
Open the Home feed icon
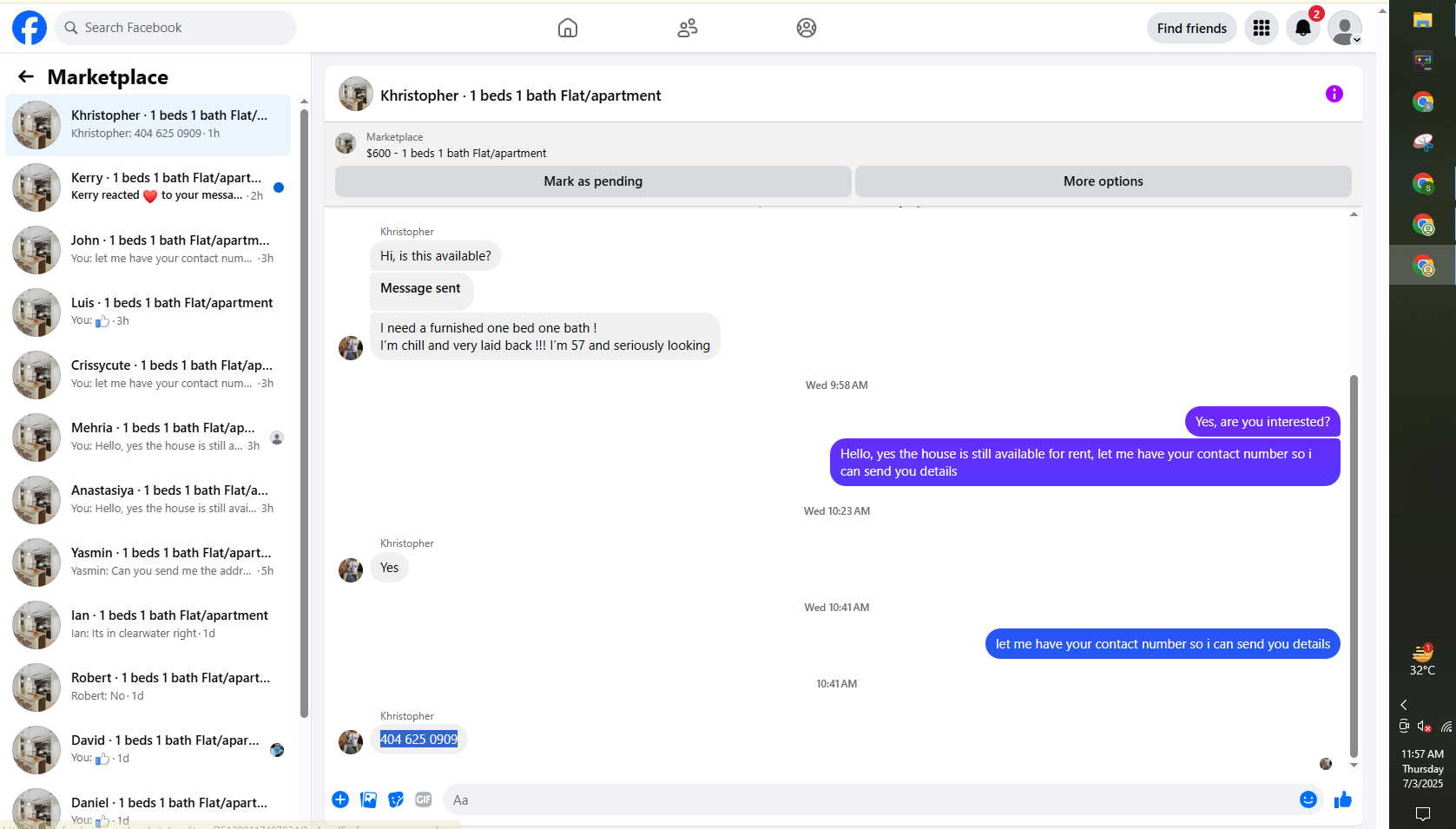(568, 28)
